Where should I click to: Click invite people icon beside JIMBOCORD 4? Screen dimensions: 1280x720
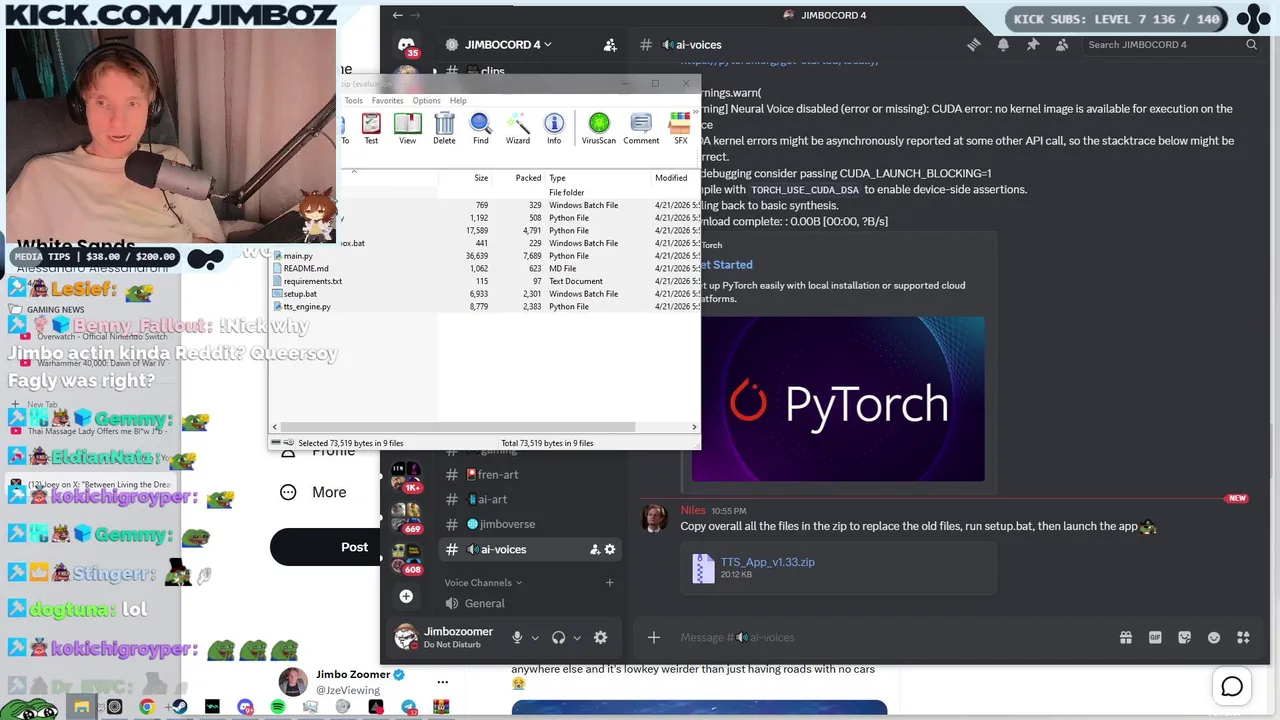pos(610,45)
